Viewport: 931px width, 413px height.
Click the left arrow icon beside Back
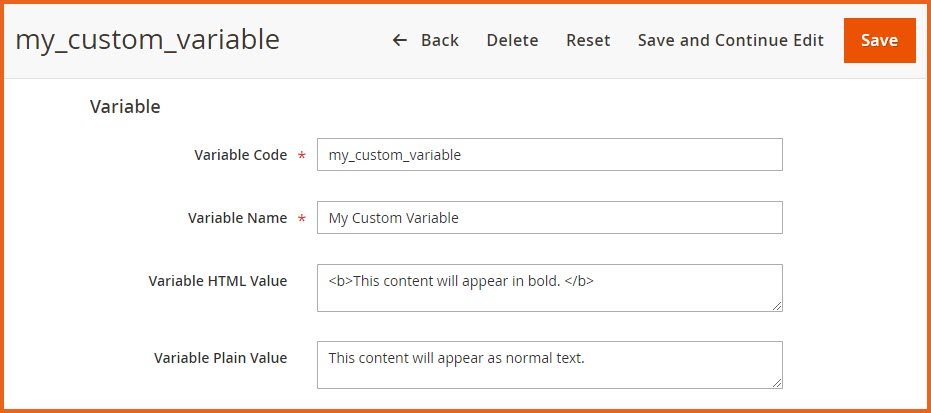click(x=400, y=40)
